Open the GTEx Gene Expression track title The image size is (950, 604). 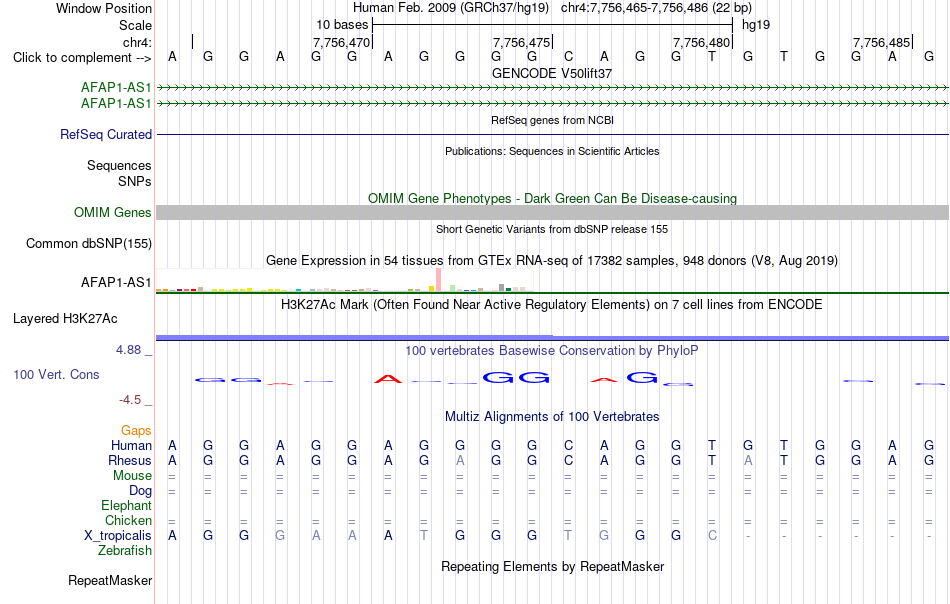[552, 261]
